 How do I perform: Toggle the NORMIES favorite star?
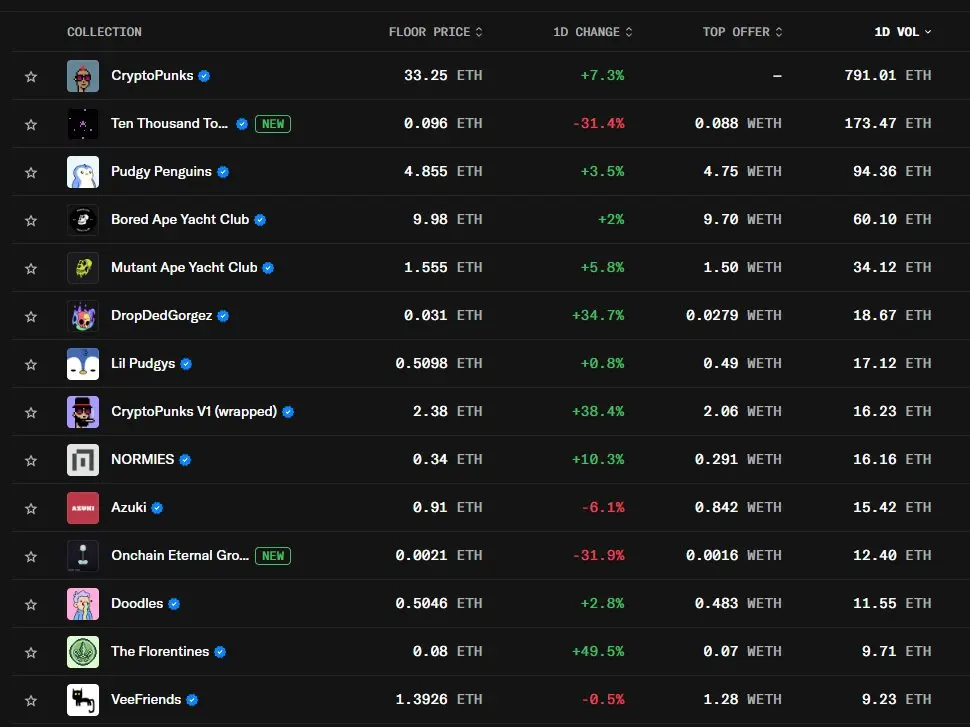click(31, 460)
